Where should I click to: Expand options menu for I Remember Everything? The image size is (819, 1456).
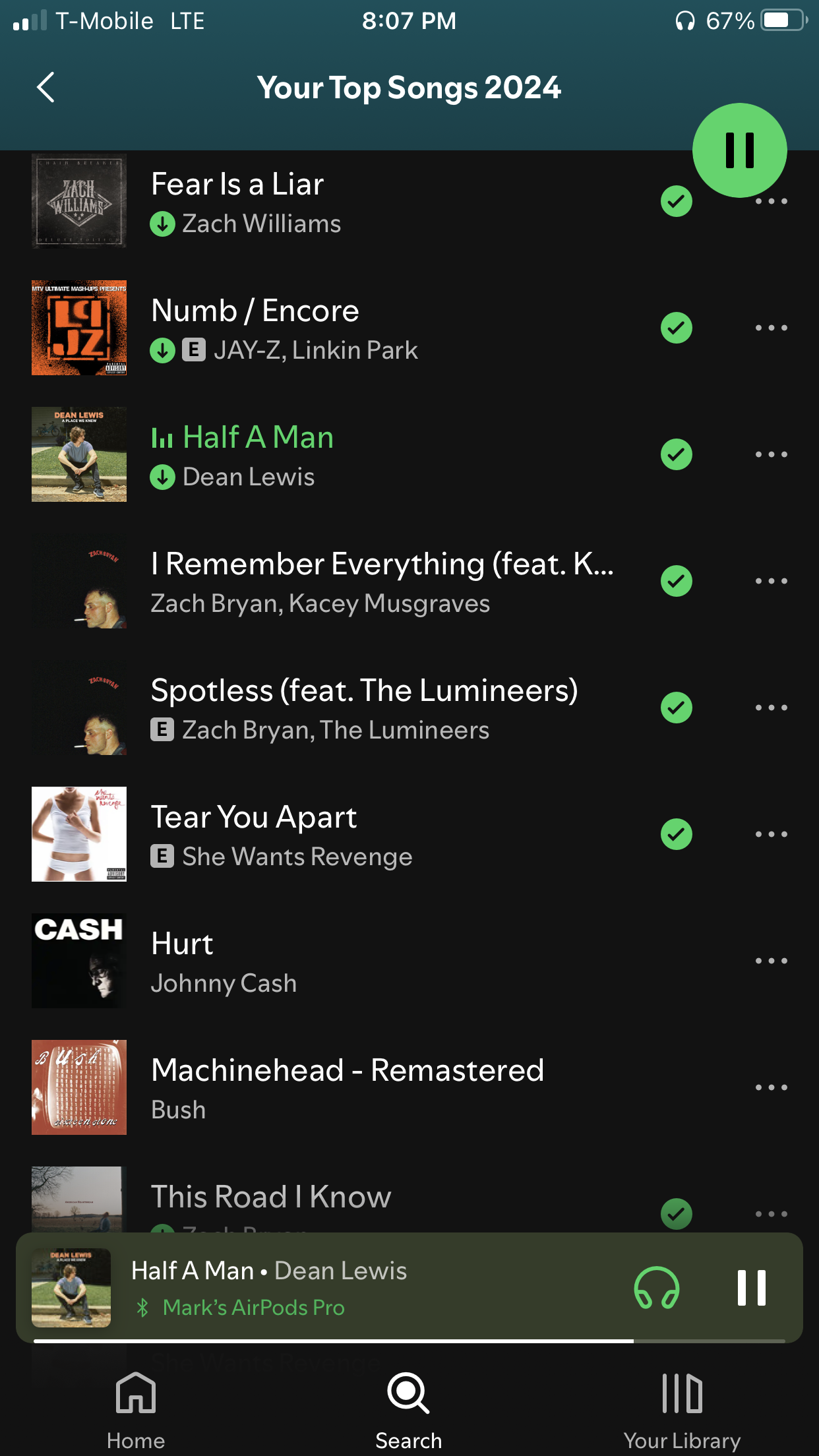coord(771,581)
